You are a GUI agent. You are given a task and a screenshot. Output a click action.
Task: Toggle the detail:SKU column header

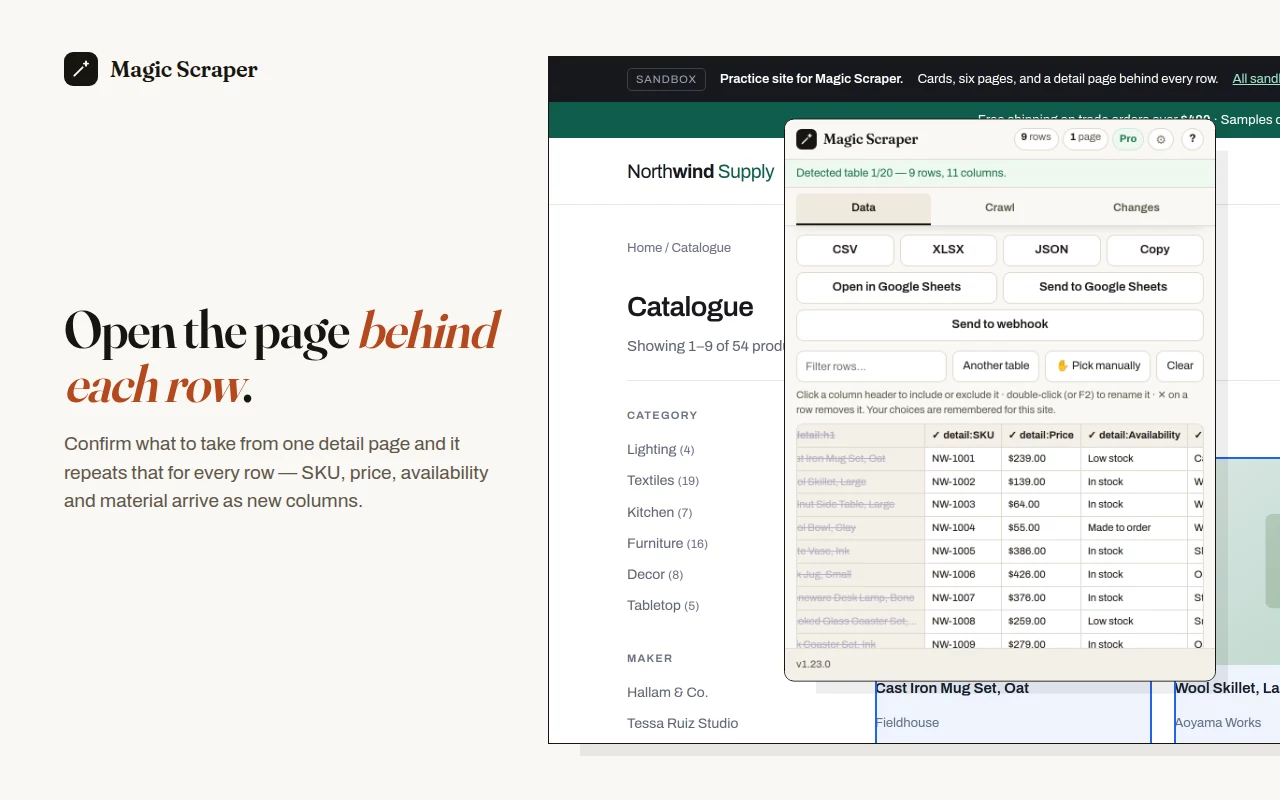(x=962, y=435)
